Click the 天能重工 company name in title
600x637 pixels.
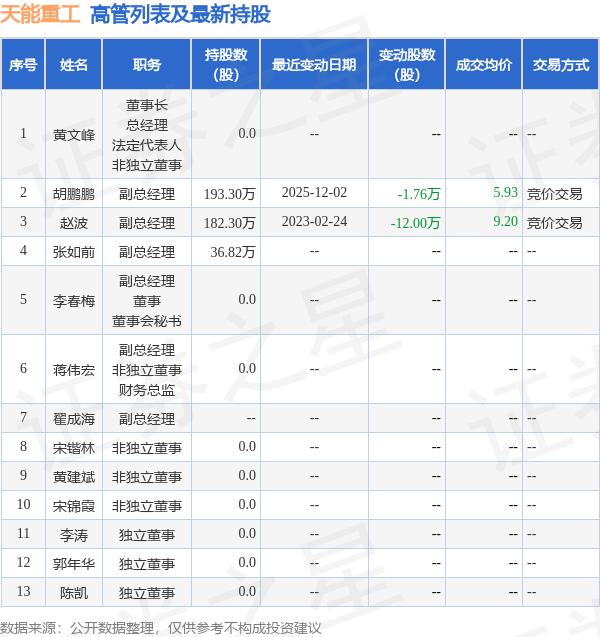click(40, 14)
